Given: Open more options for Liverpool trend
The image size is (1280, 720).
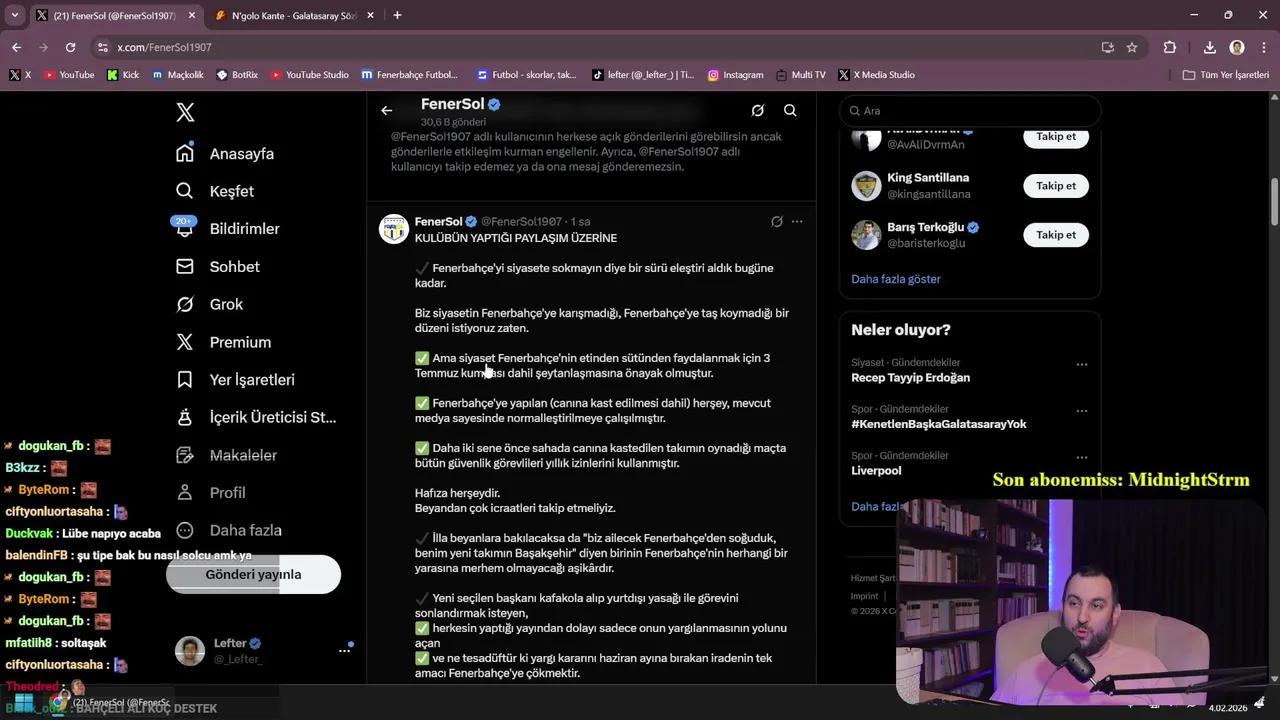Looking at the screenshot, I should [x=1081, y=458].
